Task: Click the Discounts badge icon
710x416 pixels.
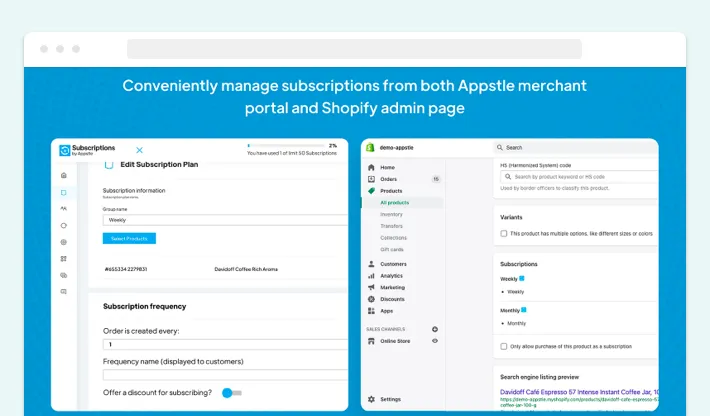Action: tap(371, 299)
